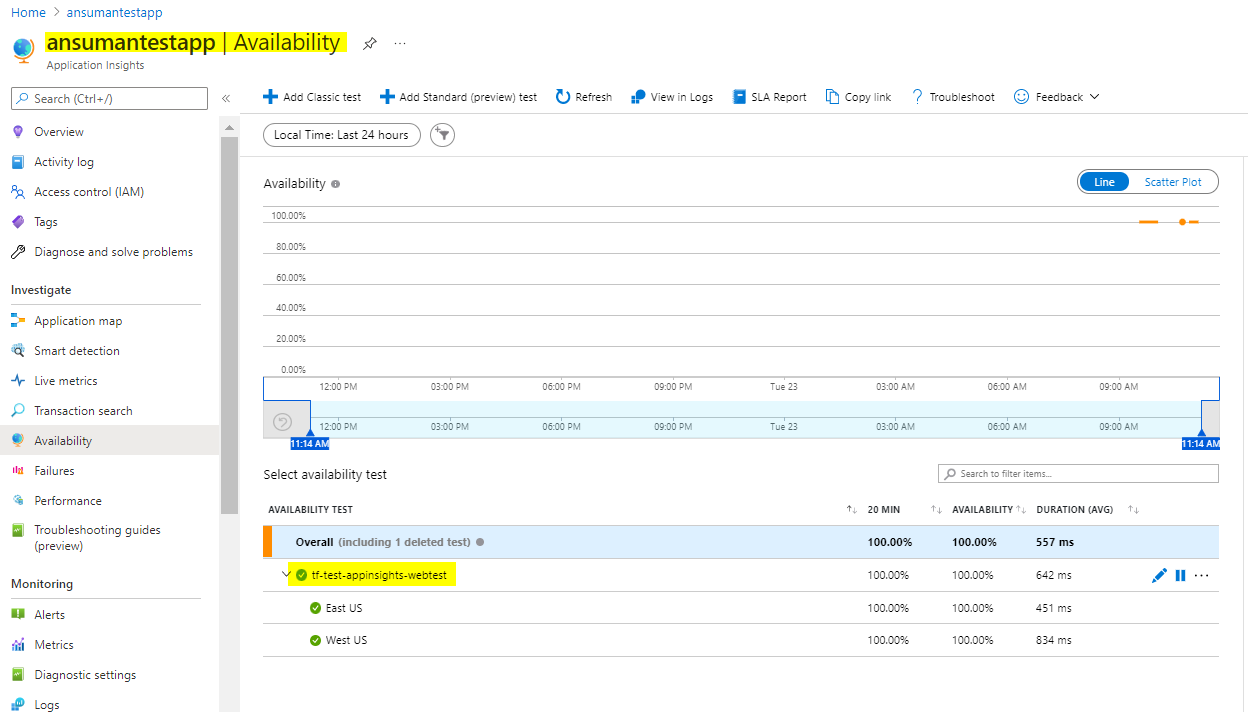This screenshot has width=1248, height=712.
Task: Click the Application Insights resource globe icon
Action: point(23,50)
